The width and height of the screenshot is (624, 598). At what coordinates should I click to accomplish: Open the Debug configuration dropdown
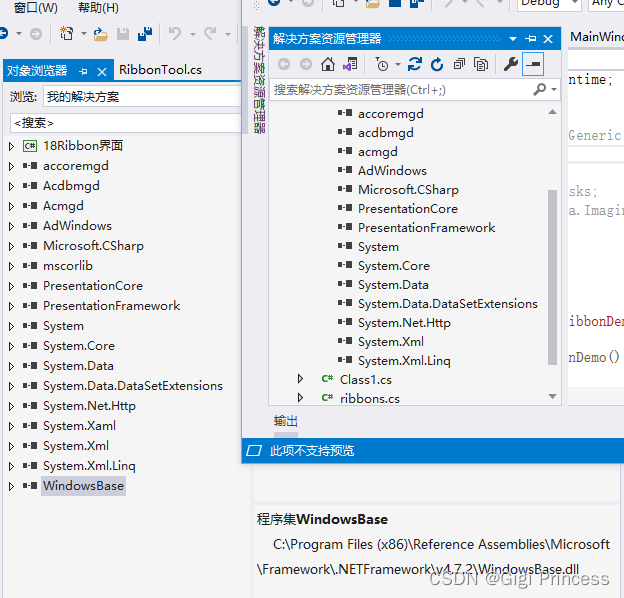(x=549, y=4)
